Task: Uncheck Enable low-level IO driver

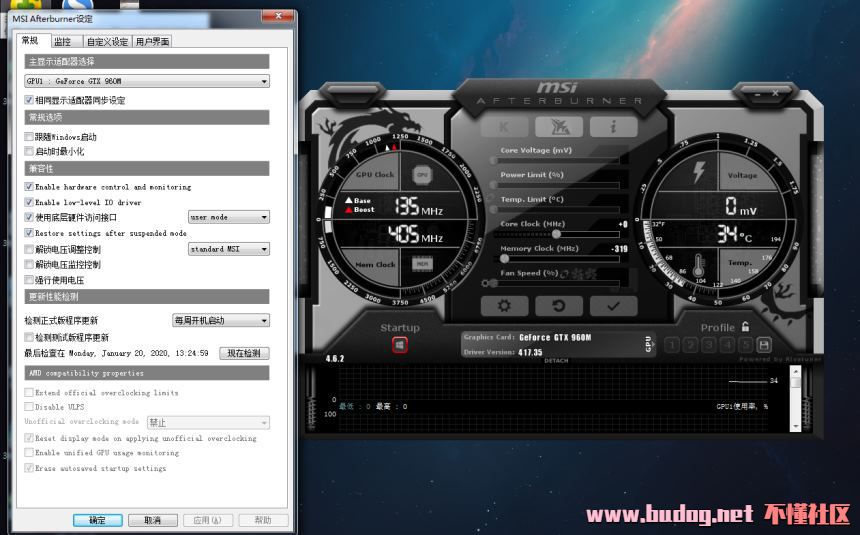Action: coord(29,202)
